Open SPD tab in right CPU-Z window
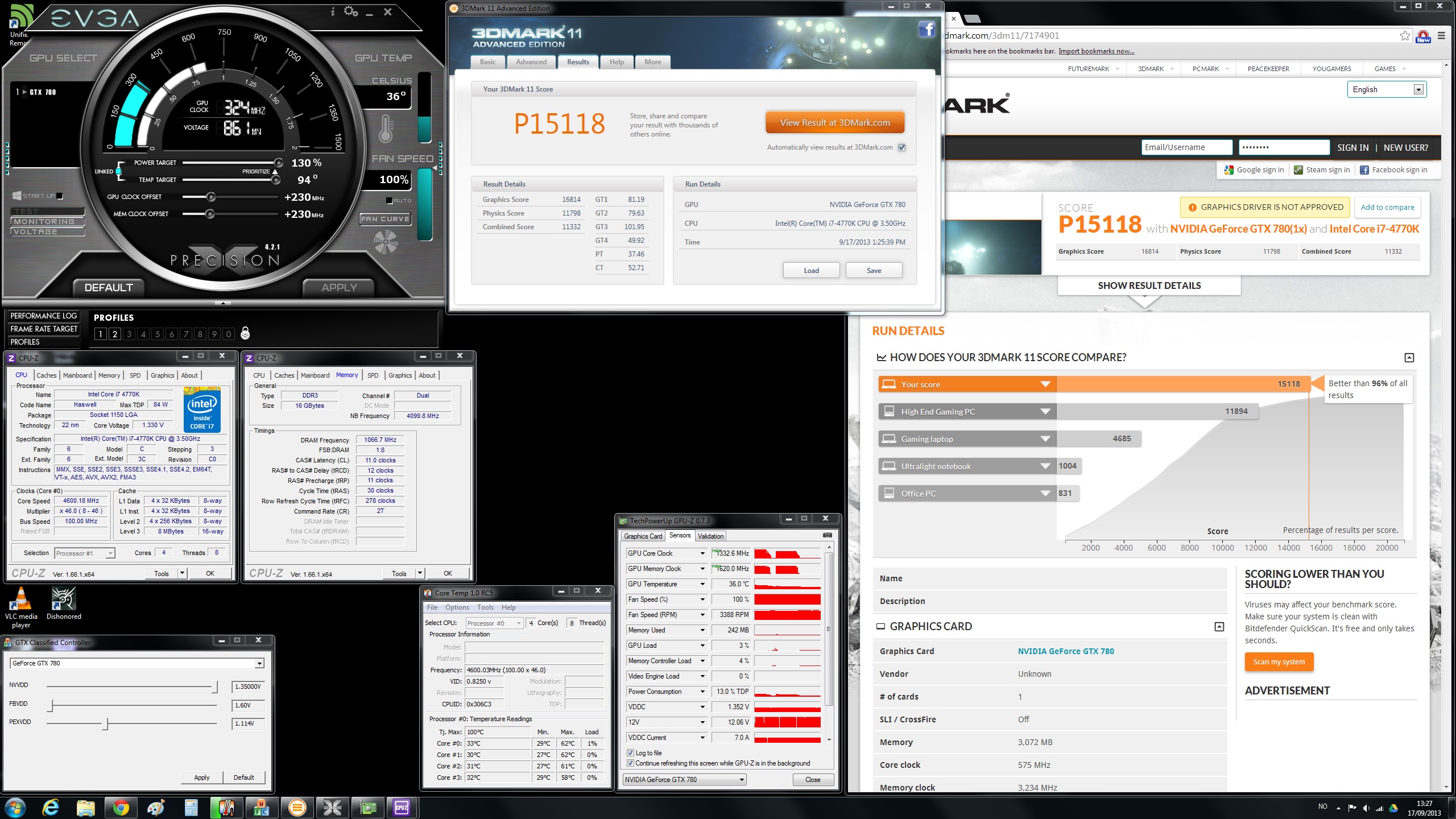1456x819 pixels. click(373, 375)
